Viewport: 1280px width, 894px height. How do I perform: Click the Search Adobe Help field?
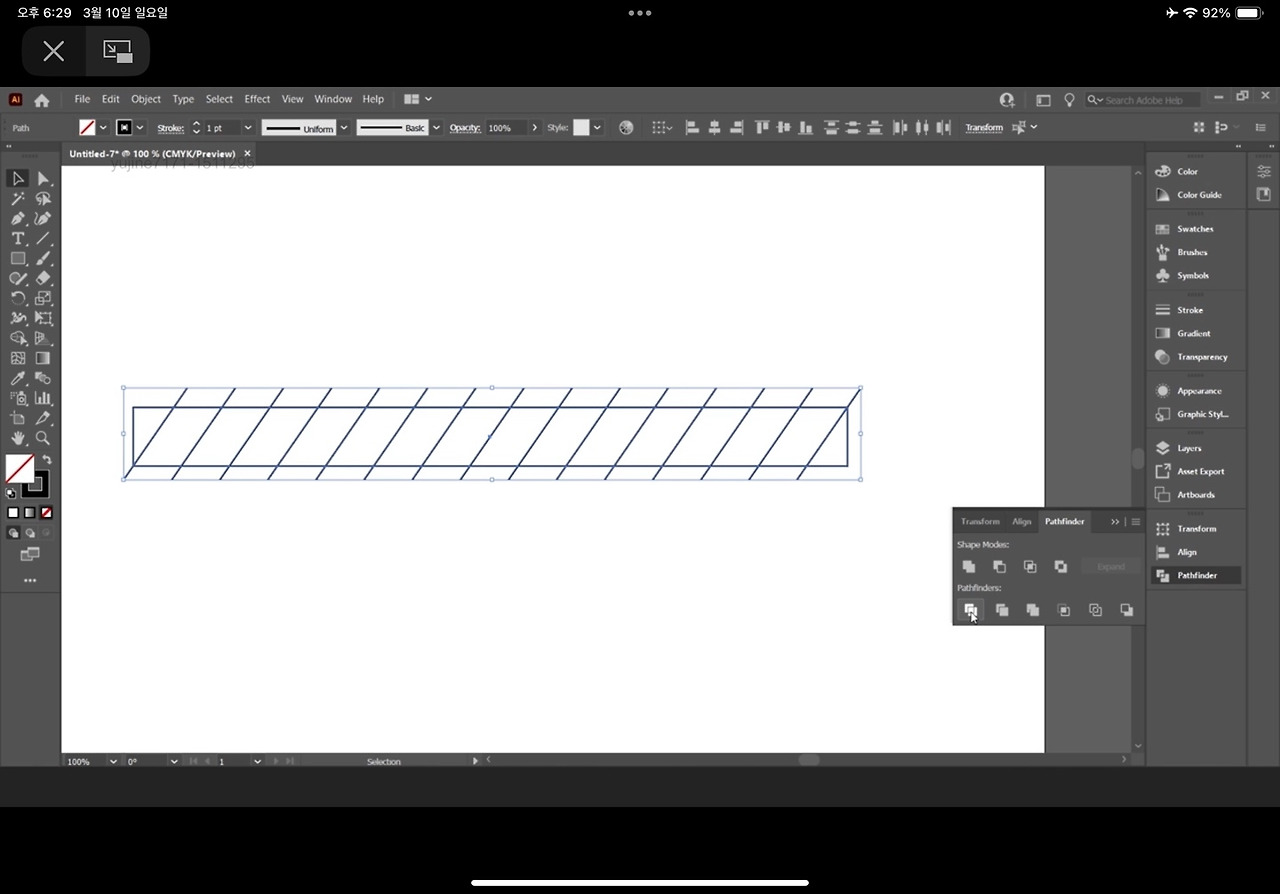[1143, 100]
